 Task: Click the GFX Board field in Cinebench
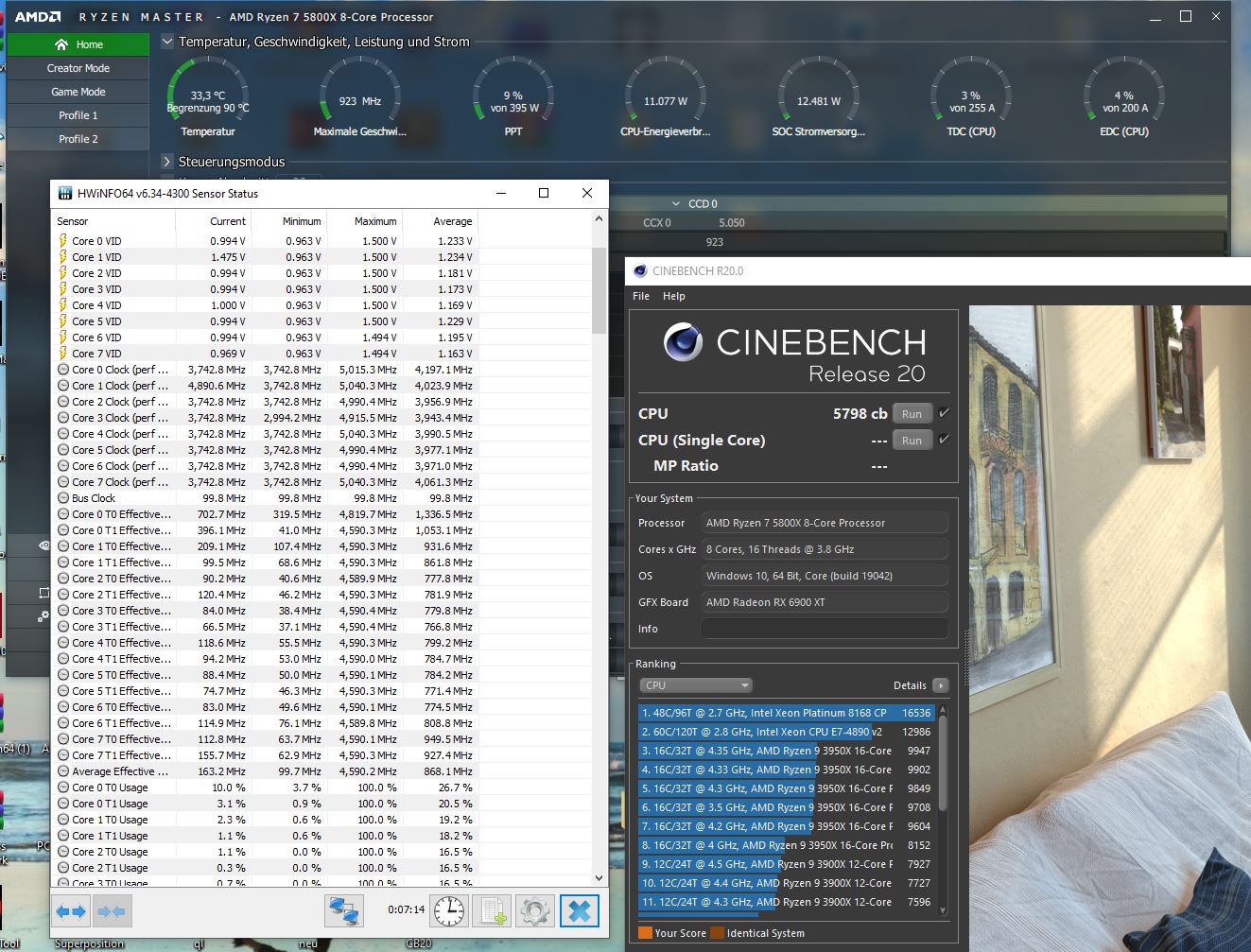click(x=825, y=602)
